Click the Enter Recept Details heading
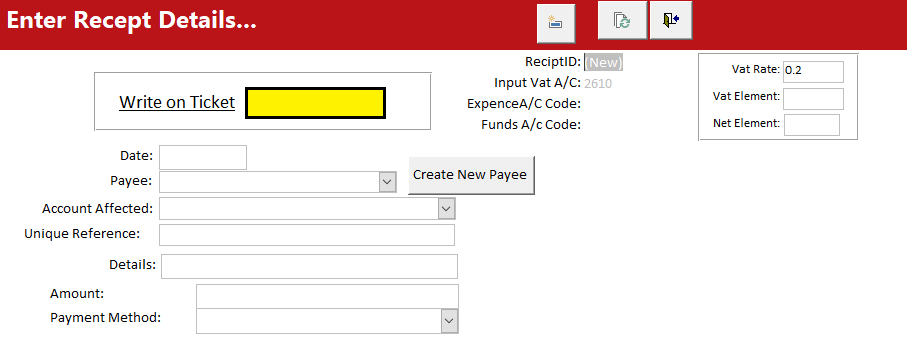 [x=131, y=20]
